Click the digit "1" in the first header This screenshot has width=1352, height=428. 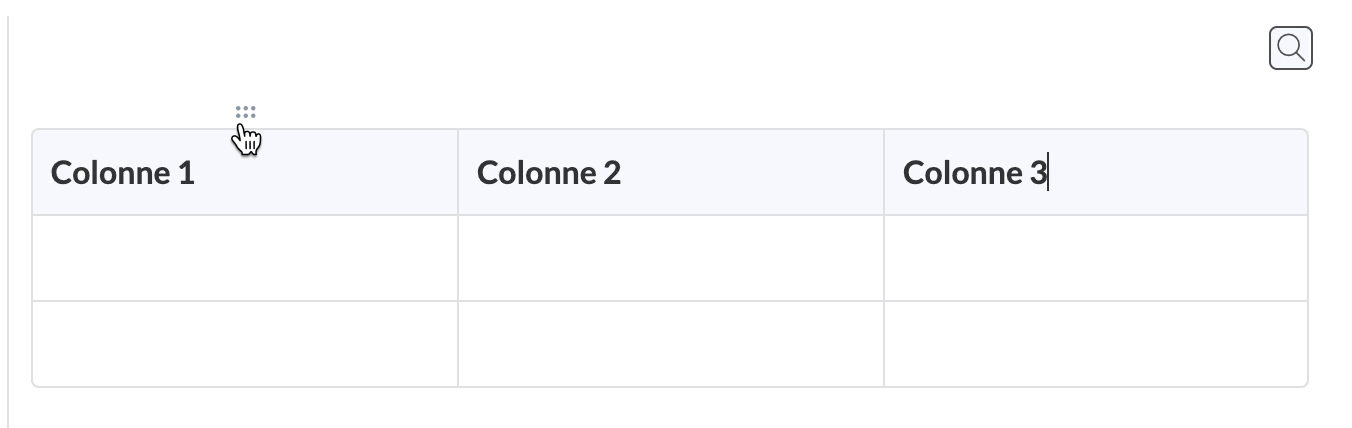click(x=186, y=173)
